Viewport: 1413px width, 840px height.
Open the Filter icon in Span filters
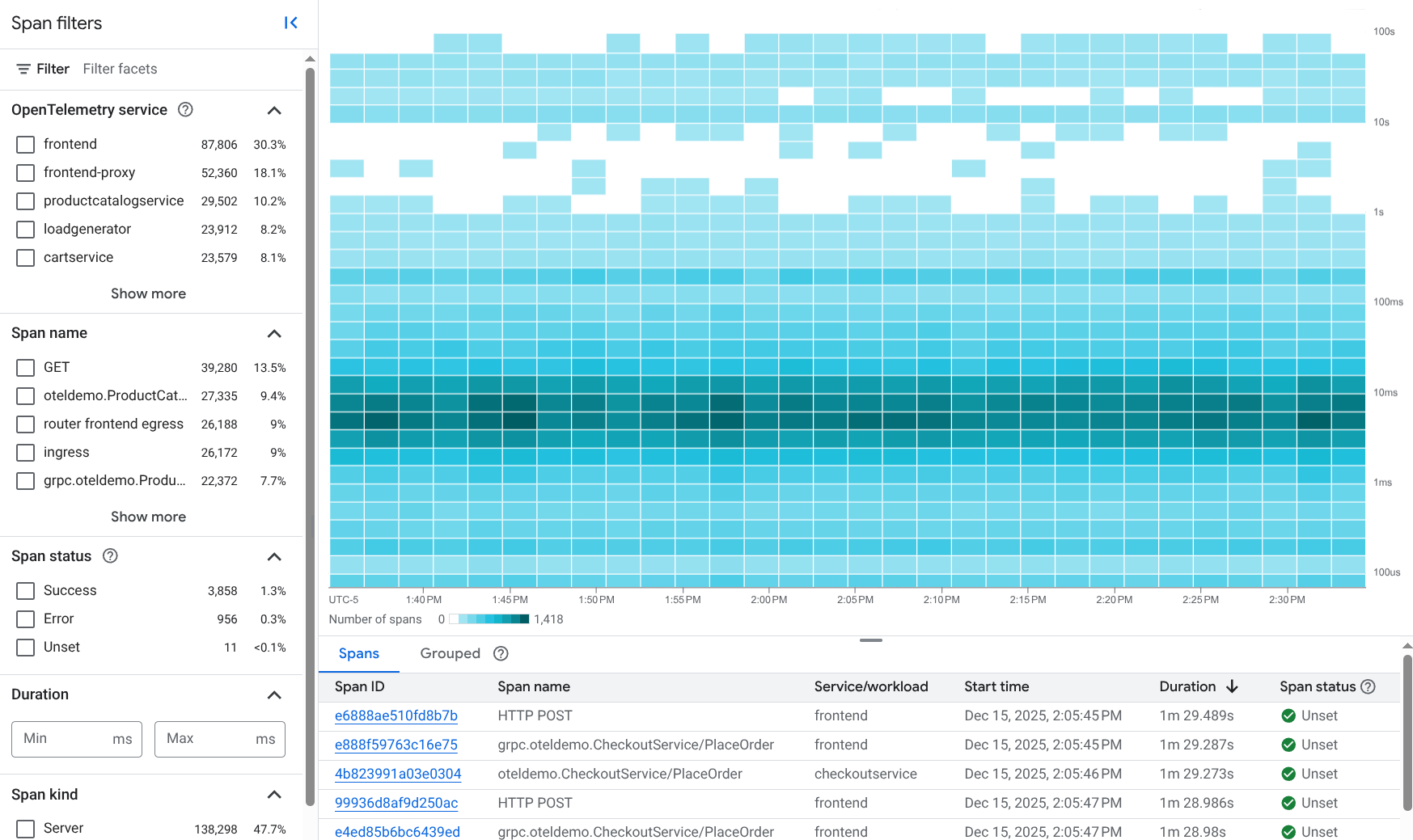[24, 69]
